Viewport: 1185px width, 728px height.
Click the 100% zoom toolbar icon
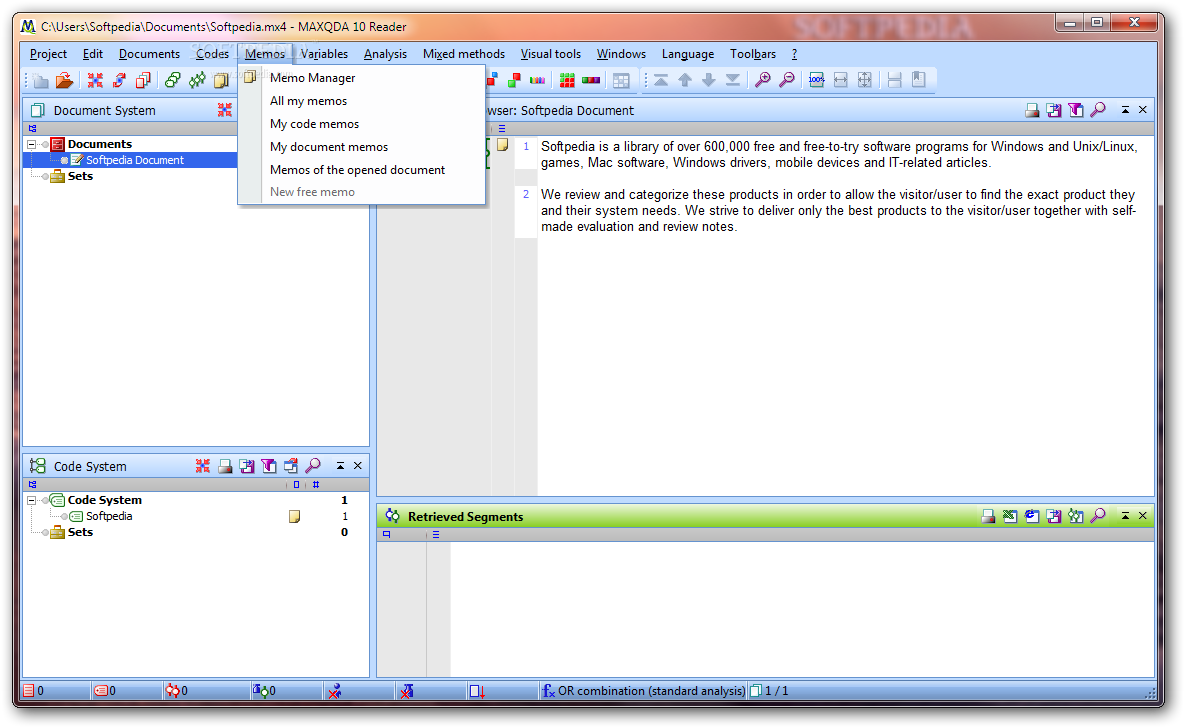point(816,80)
